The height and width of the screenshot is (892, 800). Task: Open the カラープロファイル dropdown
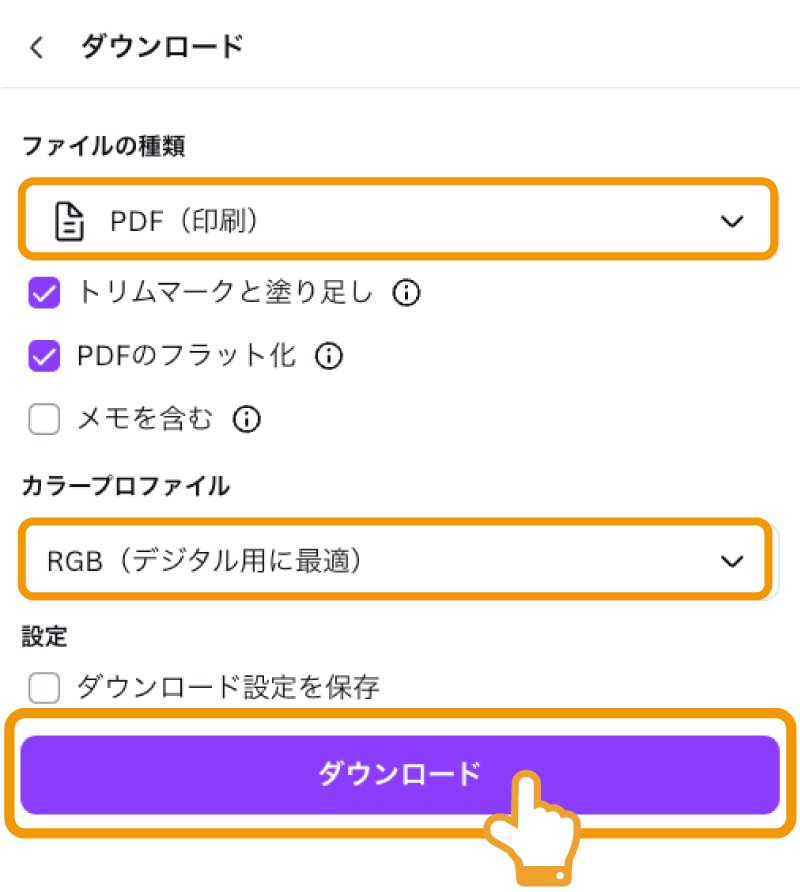400,560
